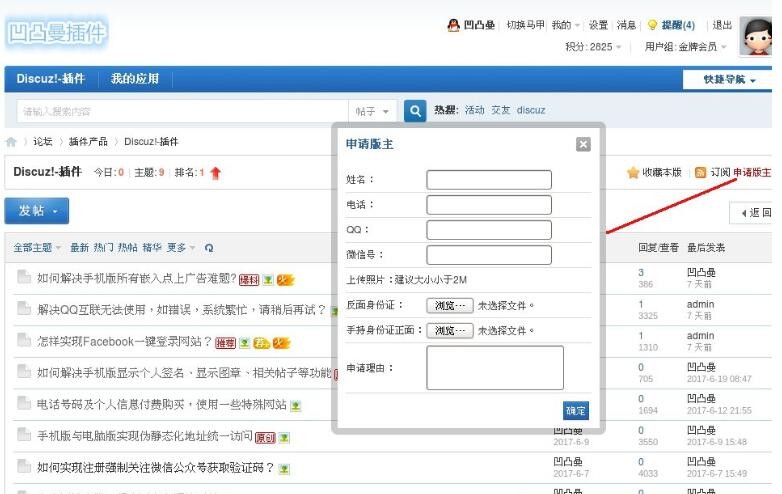
Task: Click the 切换马甲 link
Action: (526, 25)
